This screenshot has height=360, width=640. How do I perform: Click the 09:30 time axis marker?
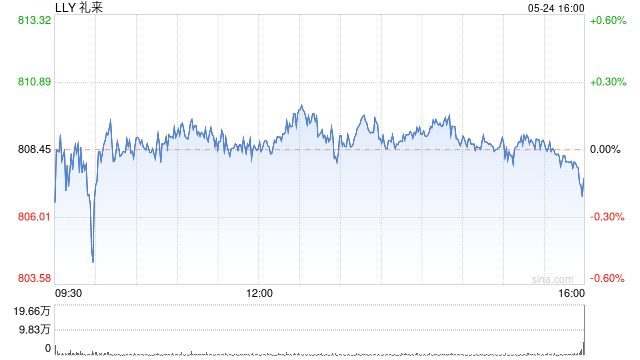tap(68, 293)
